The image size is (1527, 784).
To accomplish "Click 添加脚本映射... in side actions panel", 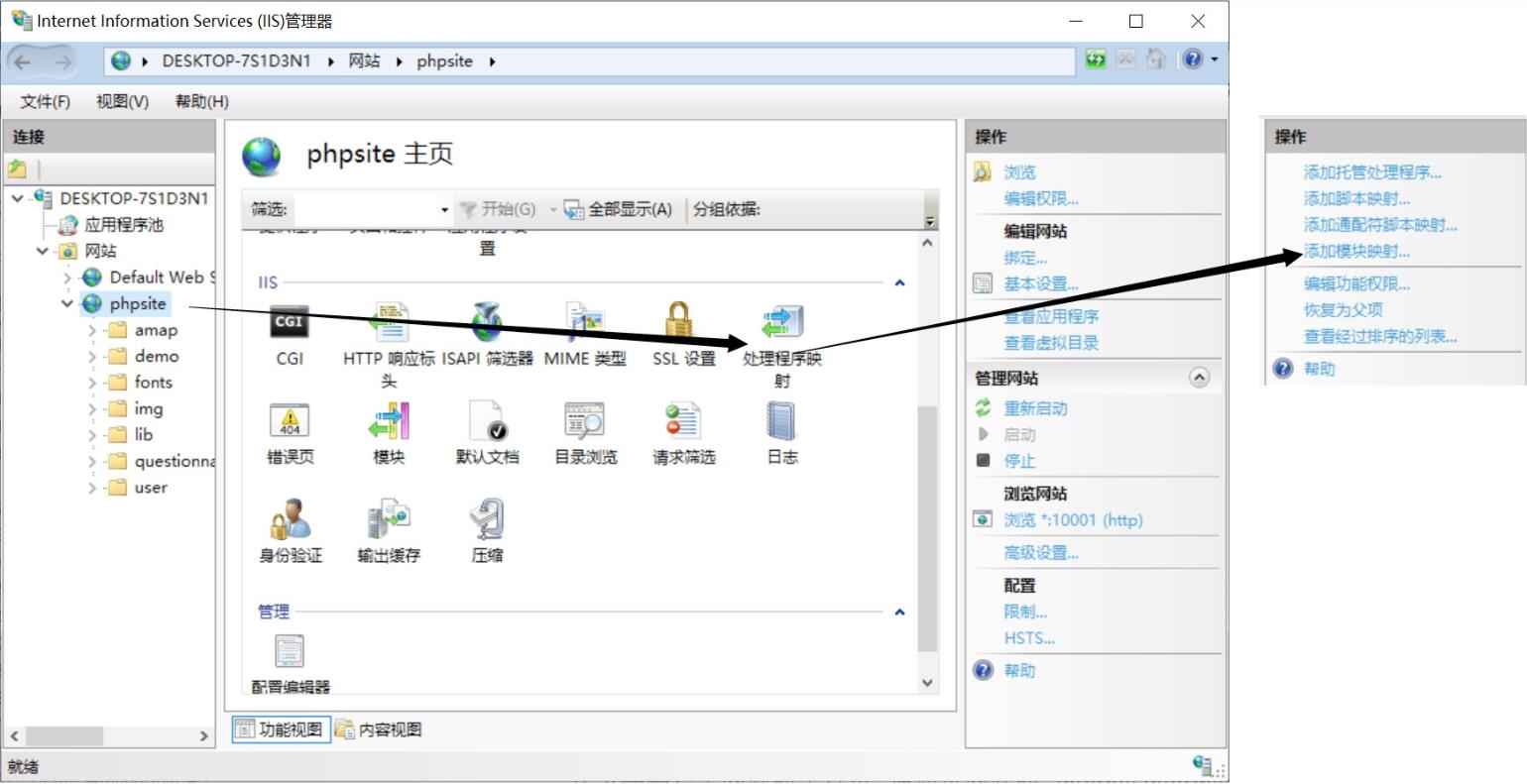I will click(x=1356, y=198).
